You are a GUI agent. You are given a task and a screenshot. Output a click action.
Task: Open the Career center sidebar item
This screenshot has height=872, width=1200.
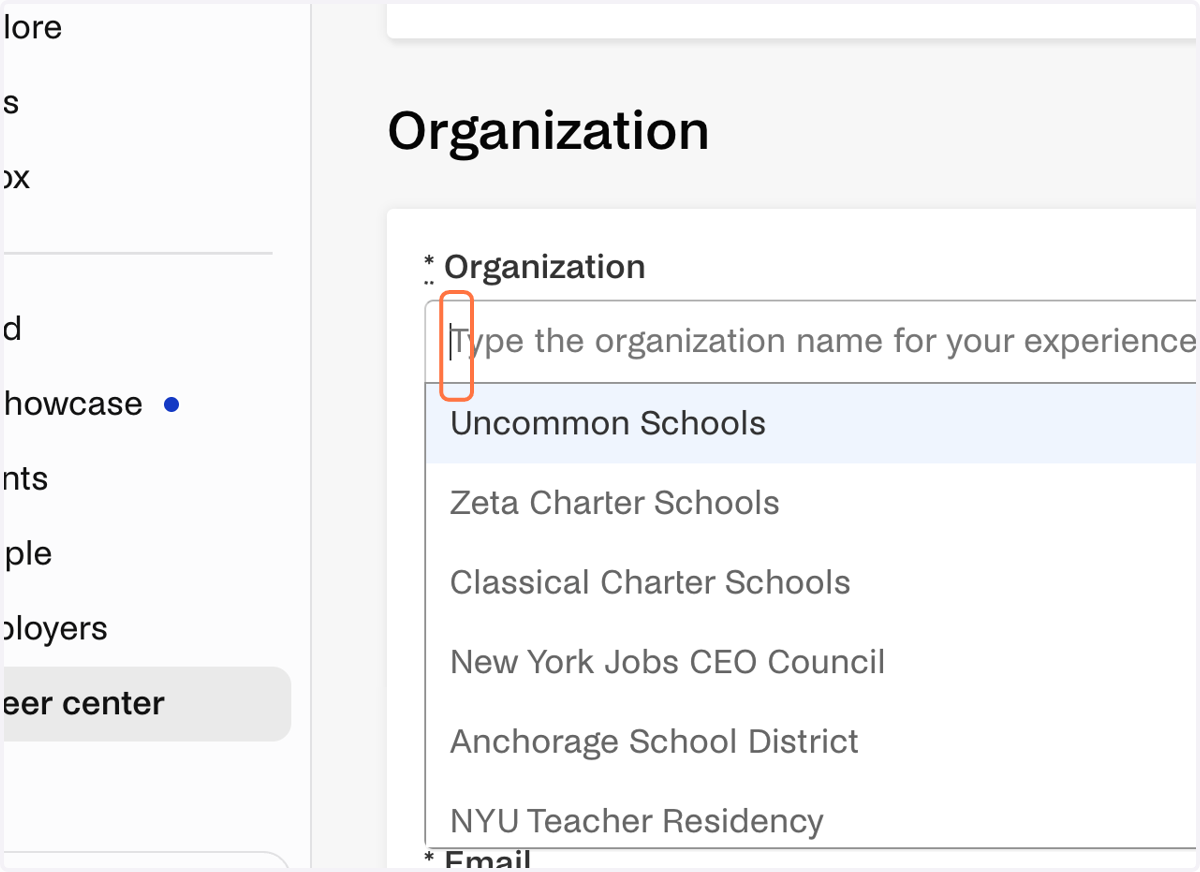146,704
